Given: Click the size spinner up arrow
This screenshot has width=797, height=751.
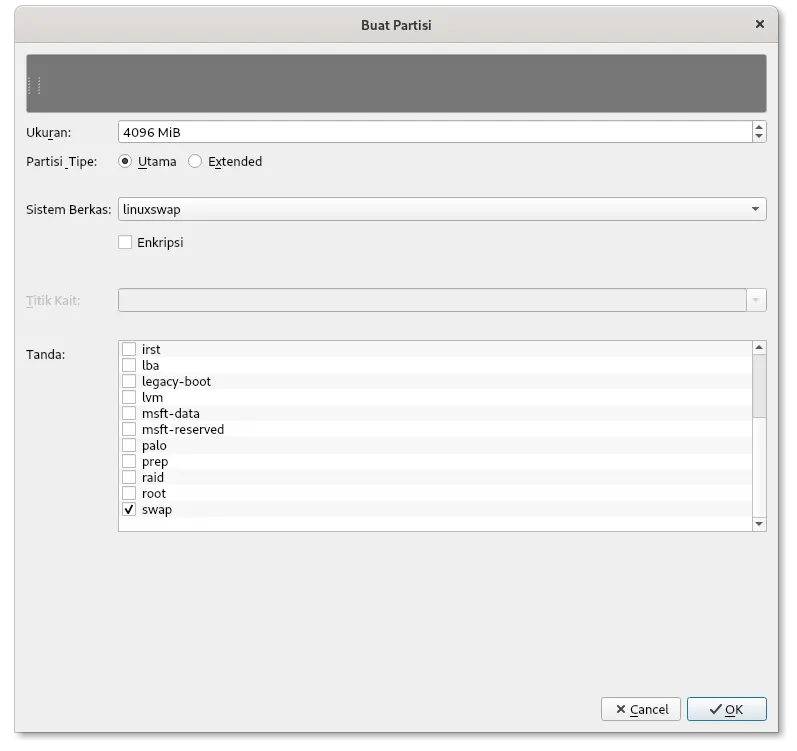Looking at the screenshot, I should 759,127.
